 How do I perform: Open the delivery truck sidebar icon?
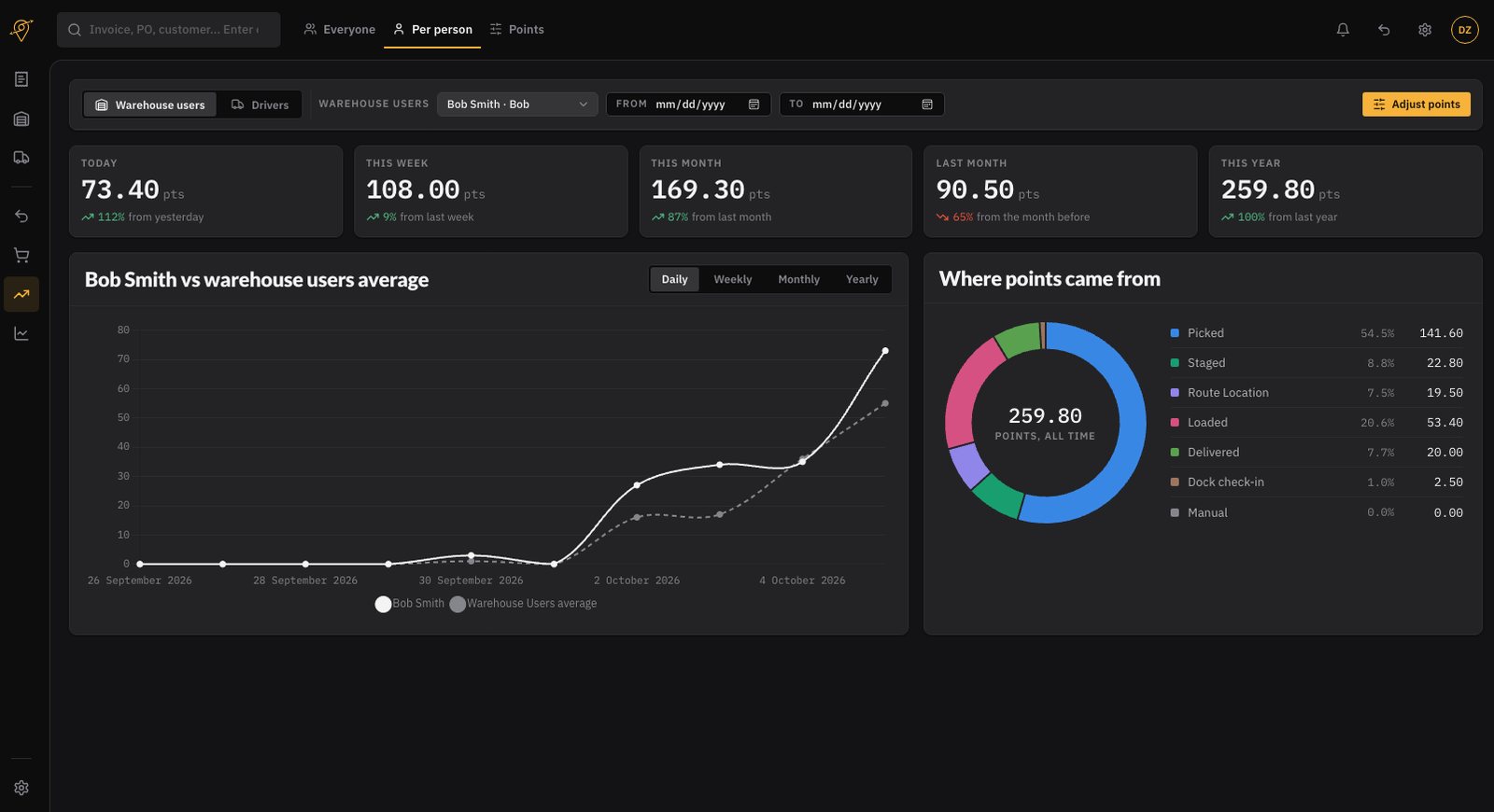tap(21, 158)
